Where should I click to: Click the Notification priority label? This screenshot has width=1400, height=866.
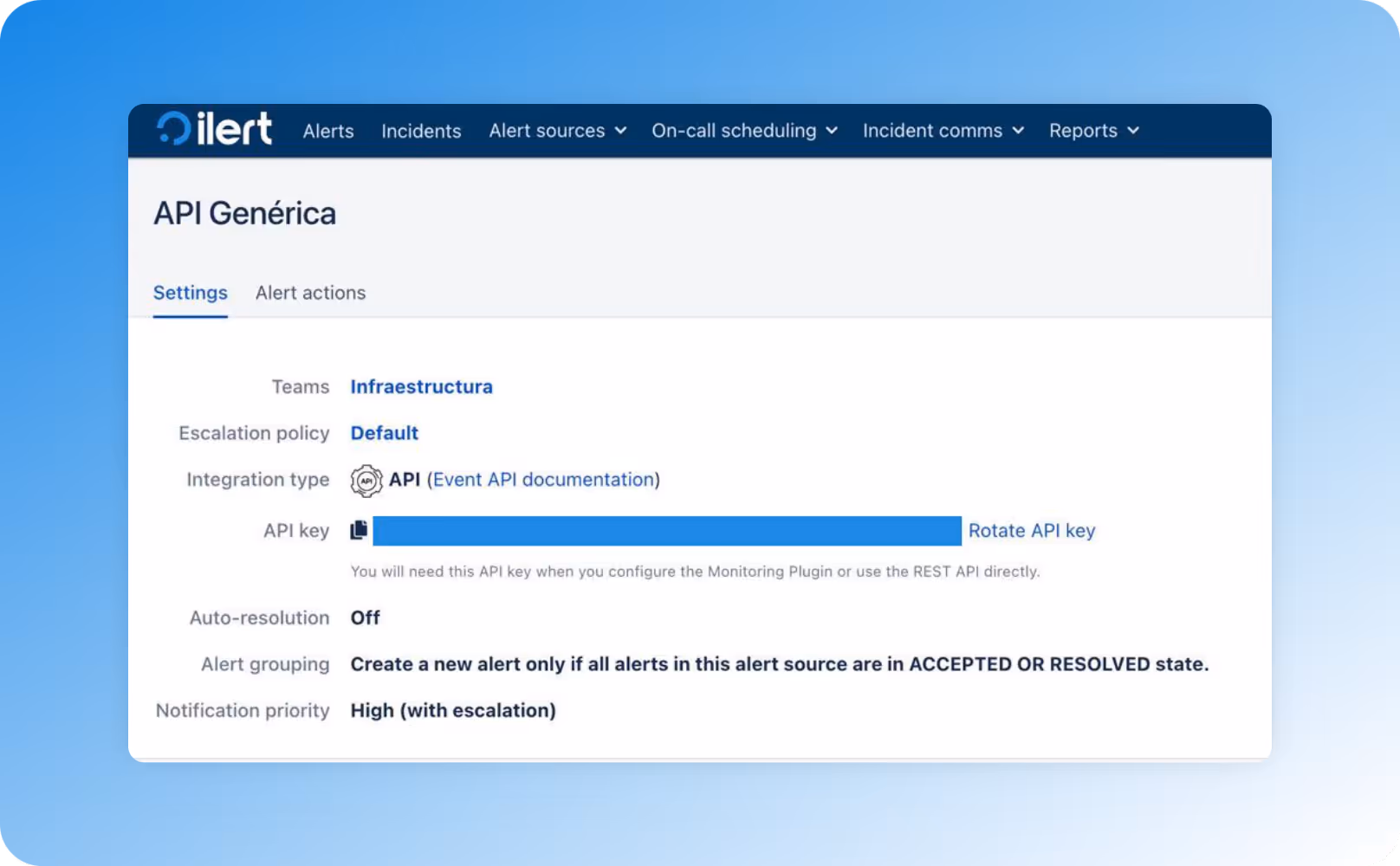243,710
